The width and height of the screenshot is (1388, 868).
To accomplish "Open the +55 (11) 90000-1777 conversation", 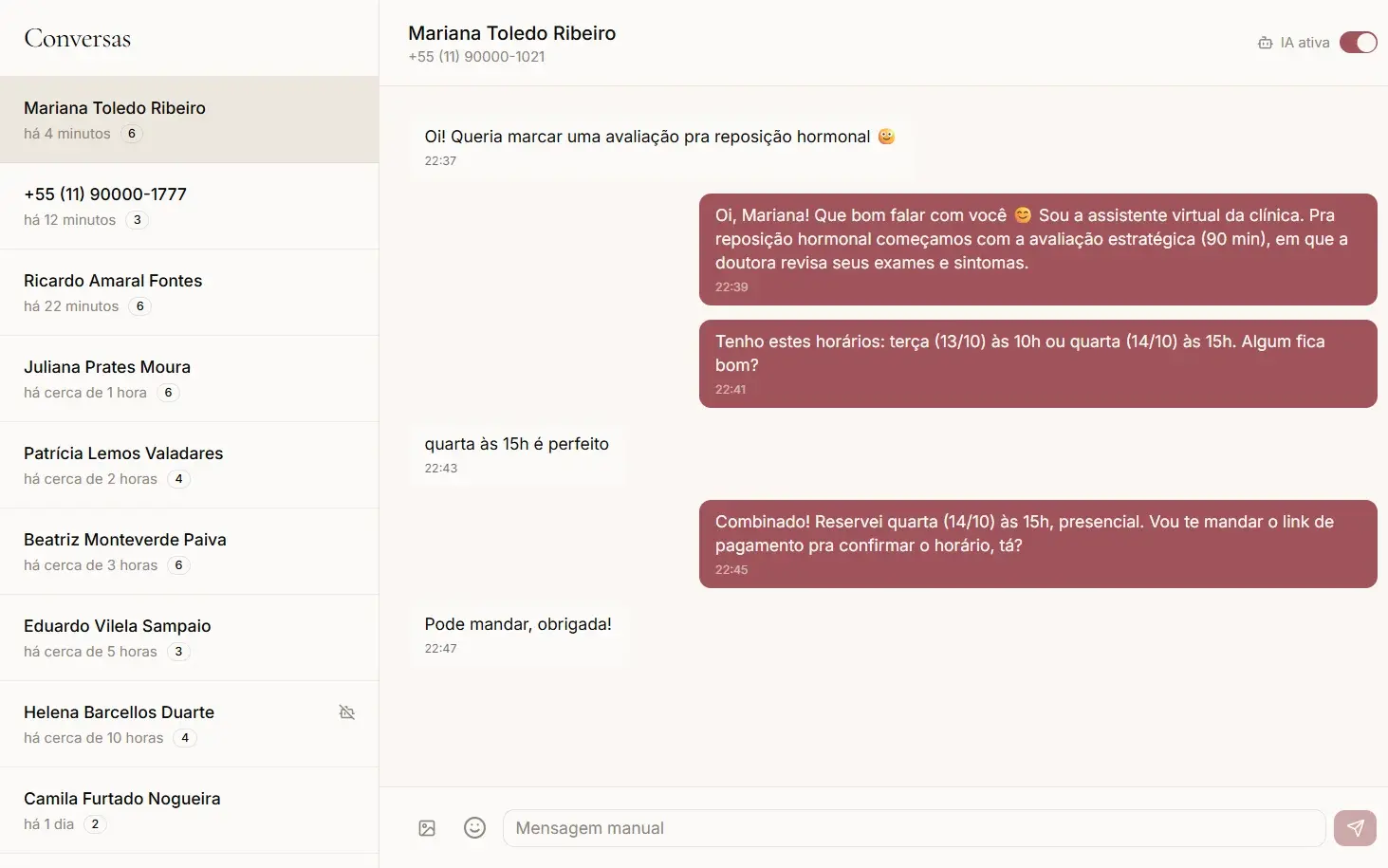I will point(190,206).
